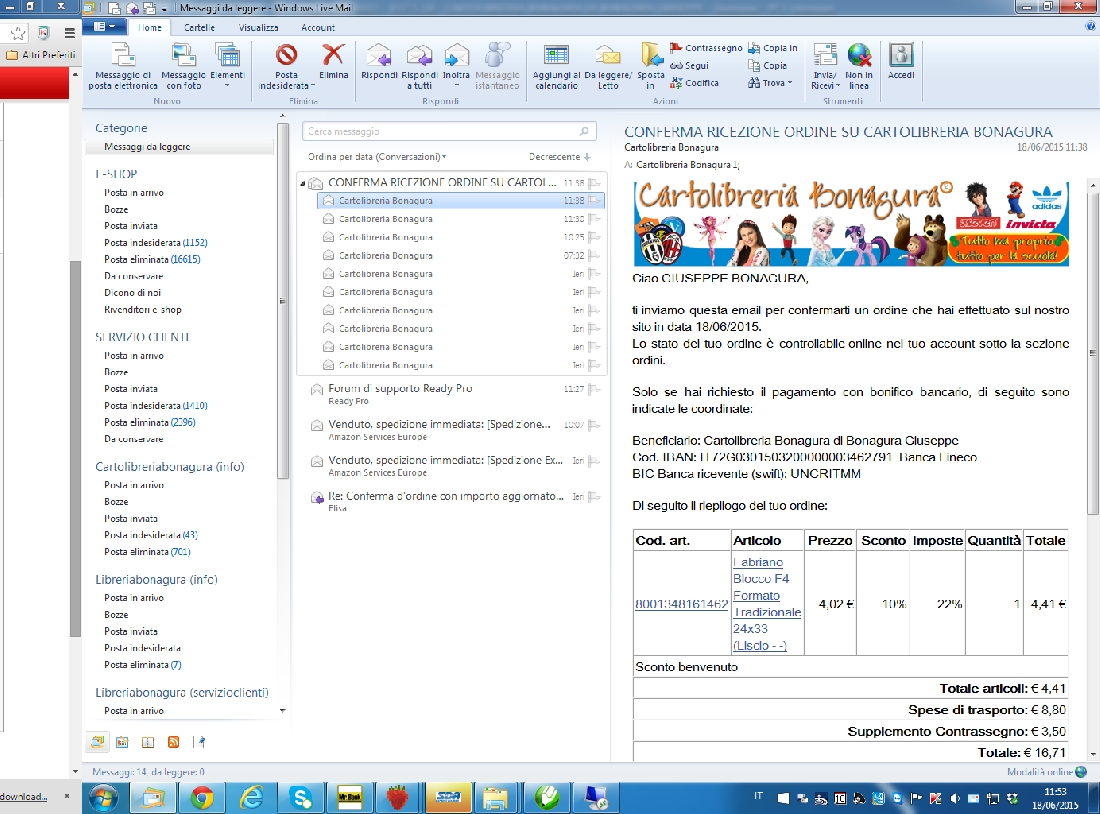Click Copia in button
Viewport: 1100px width, 814px height.
[772, 48]
